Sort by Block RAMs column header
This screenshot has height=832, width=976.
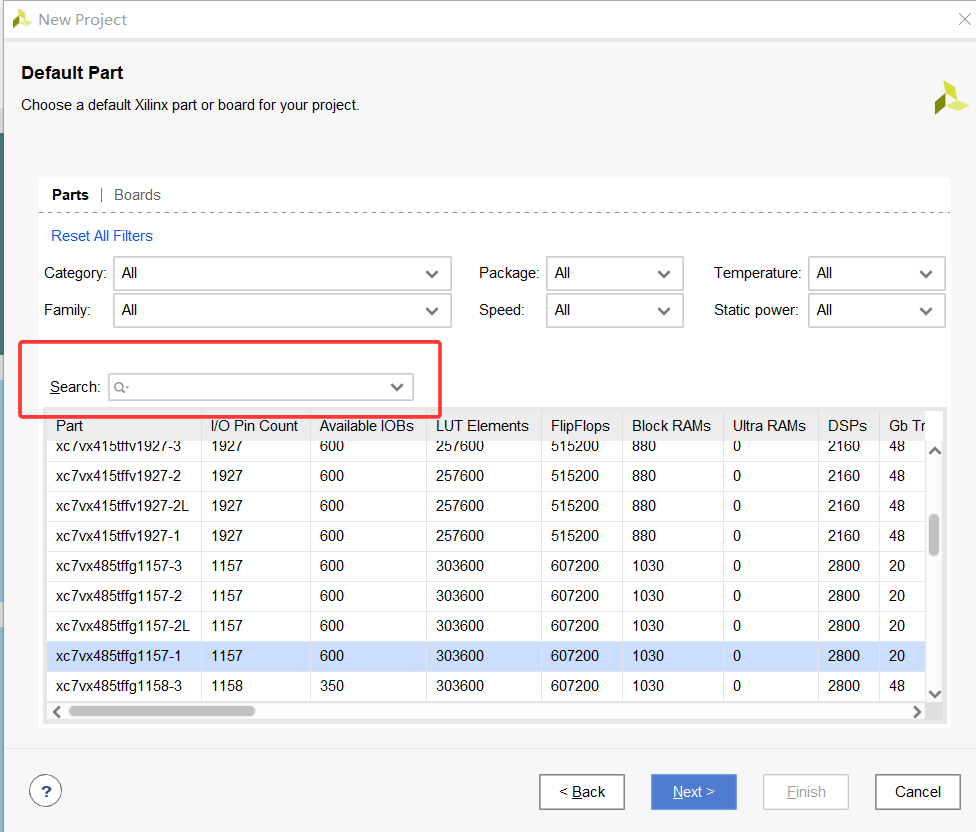click(672, 426)
